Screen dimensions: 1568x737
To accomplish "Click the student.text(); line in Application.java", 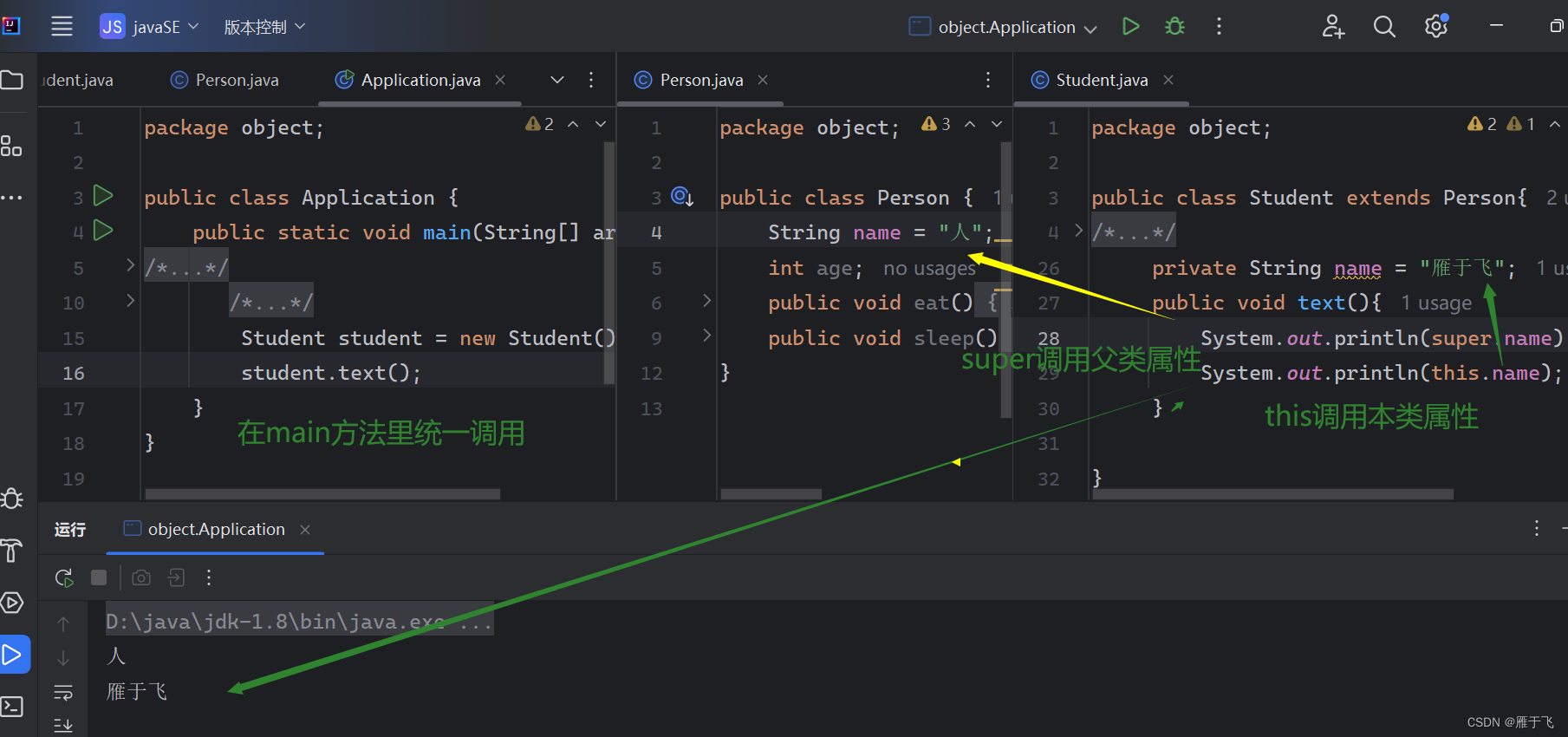I will [331, 373].
